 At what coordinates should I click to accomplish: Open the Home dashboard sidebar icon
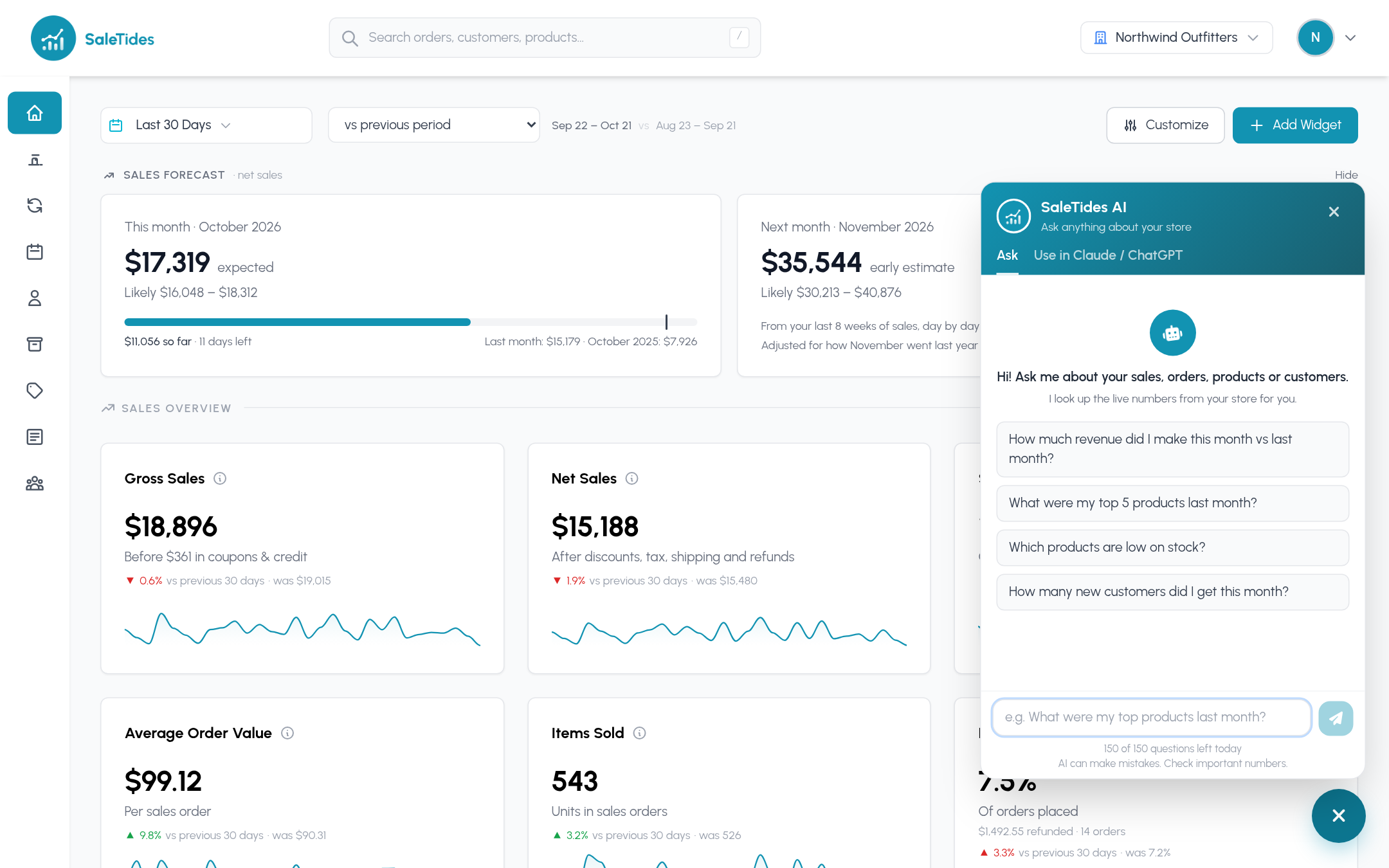coord(35,113)
